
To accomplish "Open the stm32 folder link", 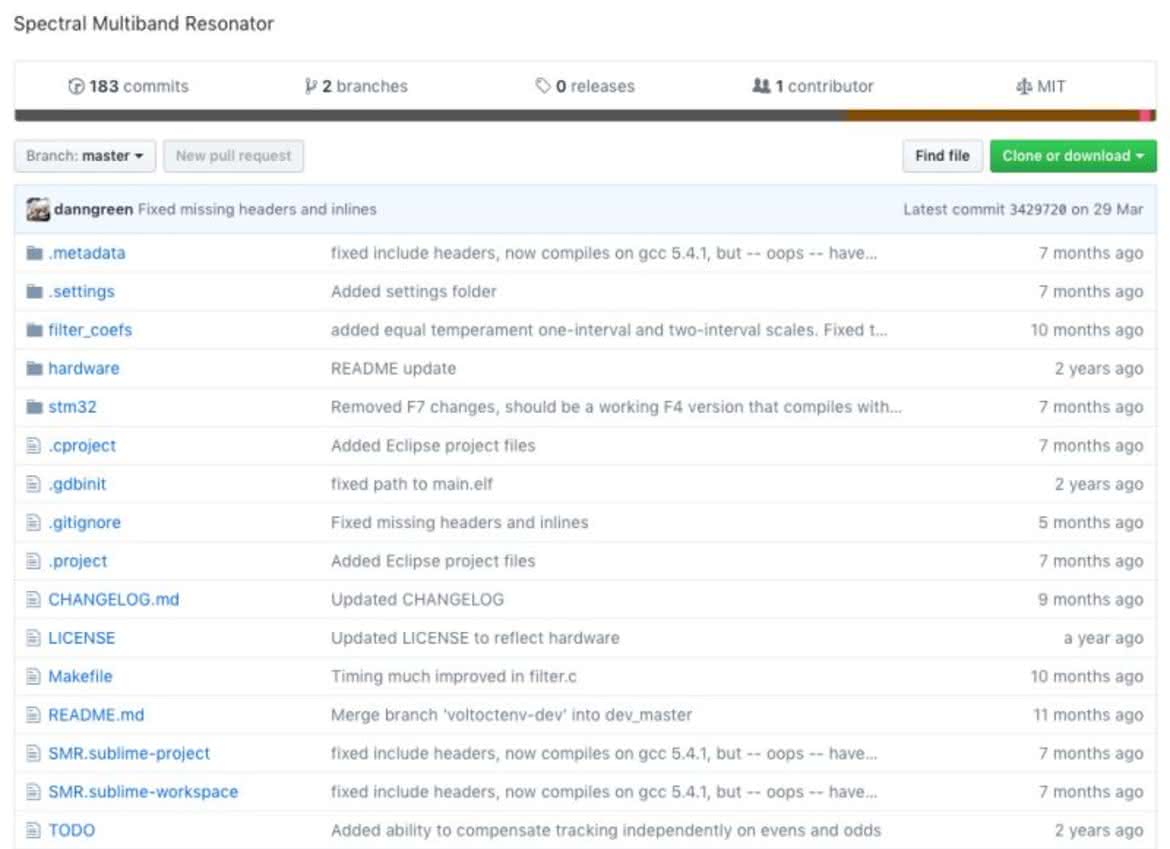I will click(72, 407).
